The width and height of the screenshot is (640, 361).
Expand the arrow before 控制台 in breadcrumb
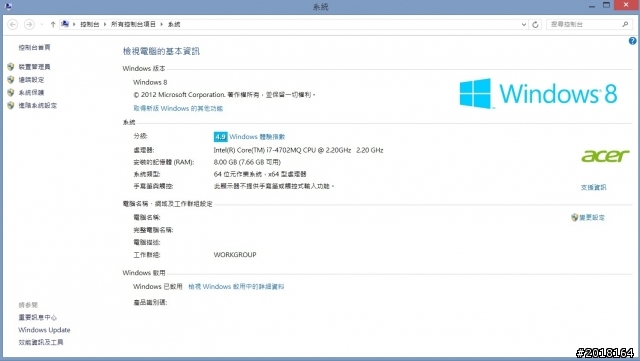click(x=74, y=25)
